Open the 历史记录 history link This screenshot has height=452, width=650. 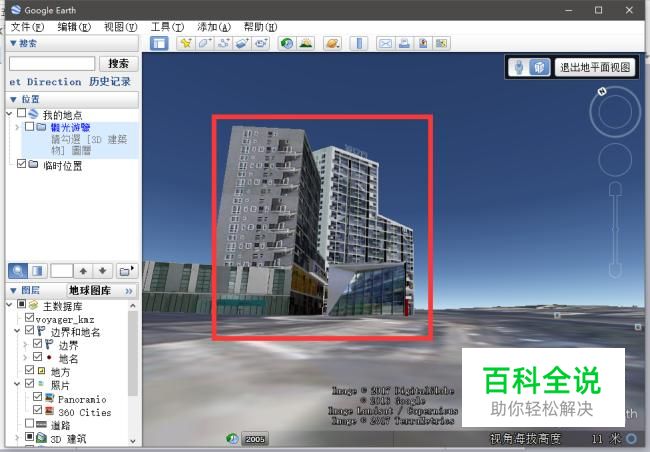110,82
